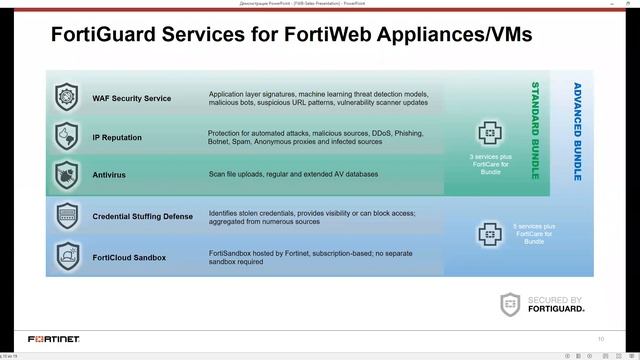The width and height of the screenshot is (640, 360).
Task: Click the vertical 'ADVANCED BUNDLE' text
Action: tap(578, 132)
